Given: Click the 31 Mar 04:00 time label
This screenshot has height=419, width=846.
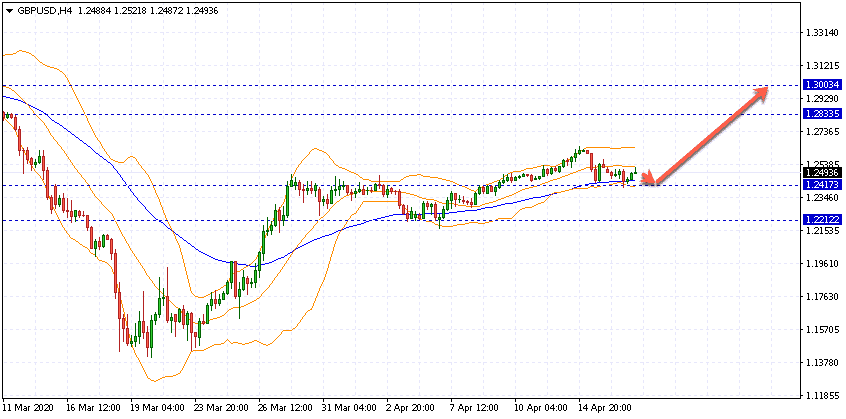Looking at the screenshot, I should [x=350, y=409].
